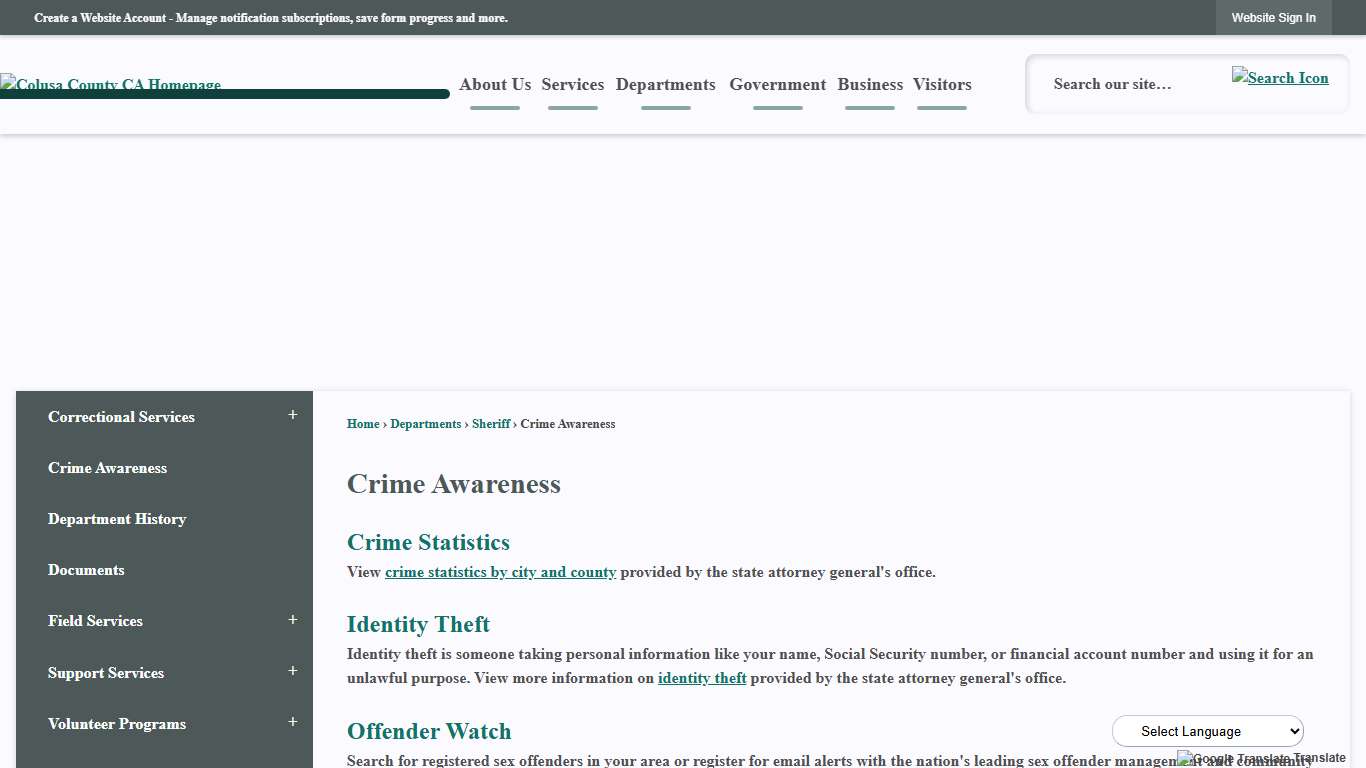Open the Visitors navigation menu

941,85
